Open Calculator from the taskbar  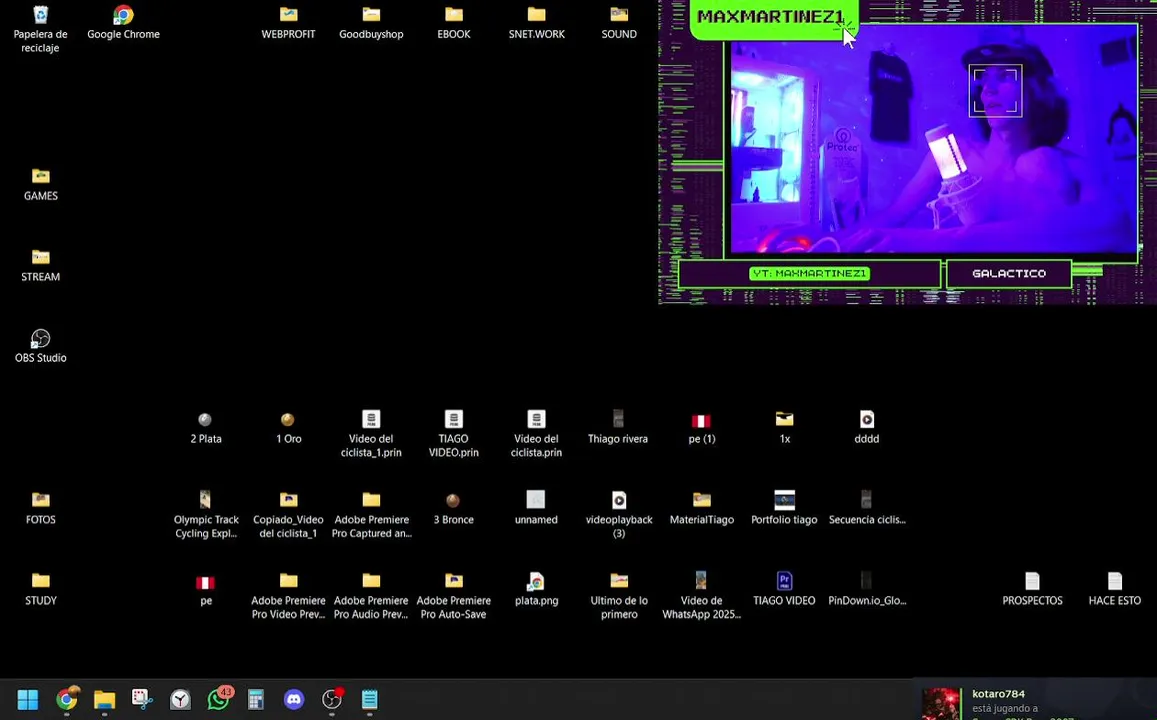point(256,699)
